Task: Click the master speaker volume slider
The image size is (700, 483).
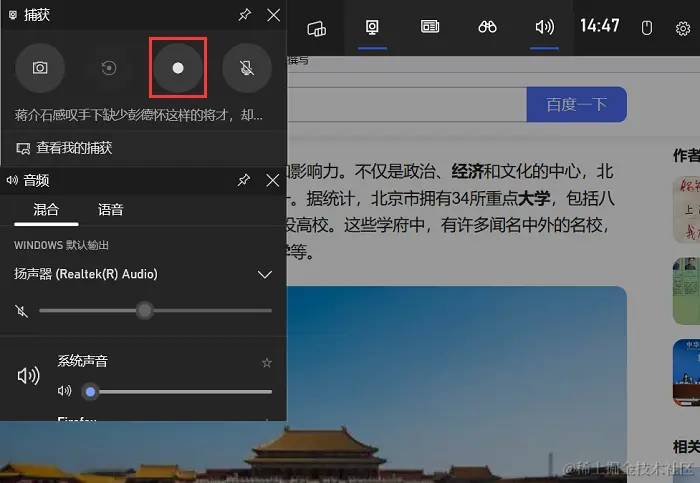Action: click(155, 310)
